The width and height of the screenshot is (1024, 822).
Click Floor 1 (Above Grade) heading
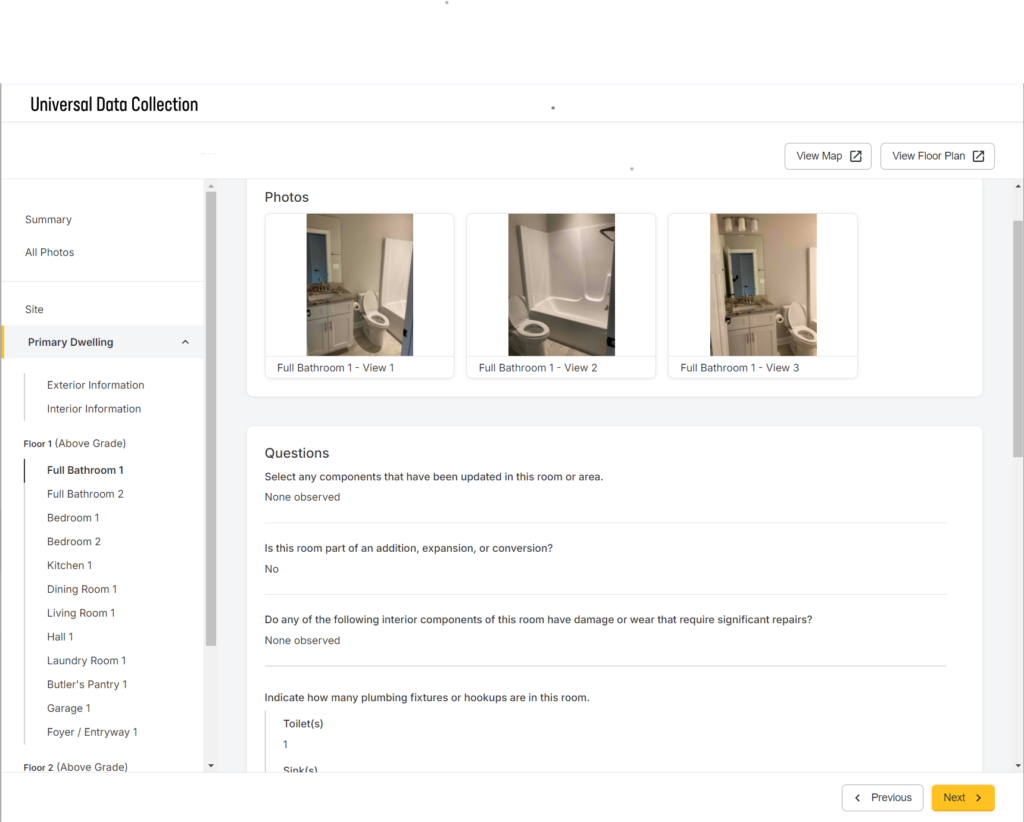(x=74, y=443)
